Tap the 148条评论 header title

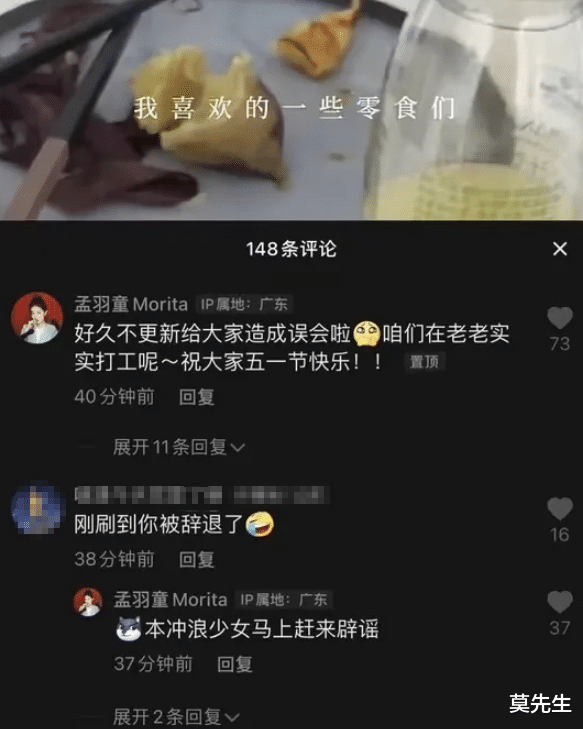(x=291, y=249)
